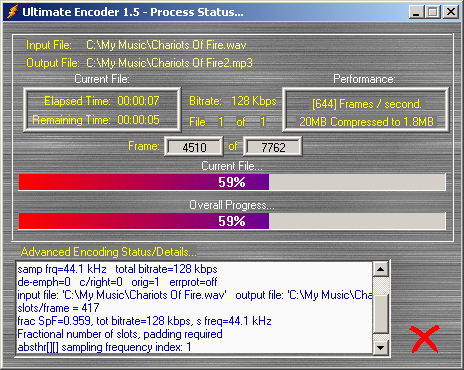Viewport: 464px width, 370px height.
Task: Click the log line 'samp frq=44.1 kHz'
Action: [117, 269]
